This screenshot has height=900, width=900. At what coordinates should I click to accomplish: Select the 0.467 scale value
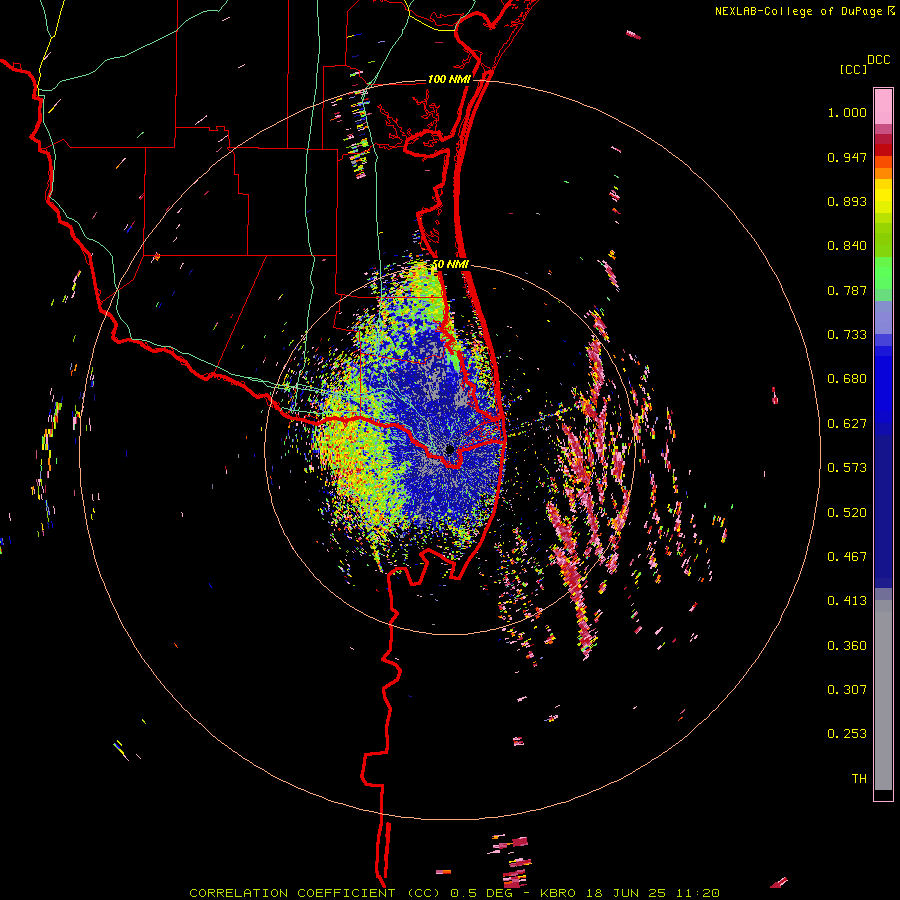click(847, 557)
